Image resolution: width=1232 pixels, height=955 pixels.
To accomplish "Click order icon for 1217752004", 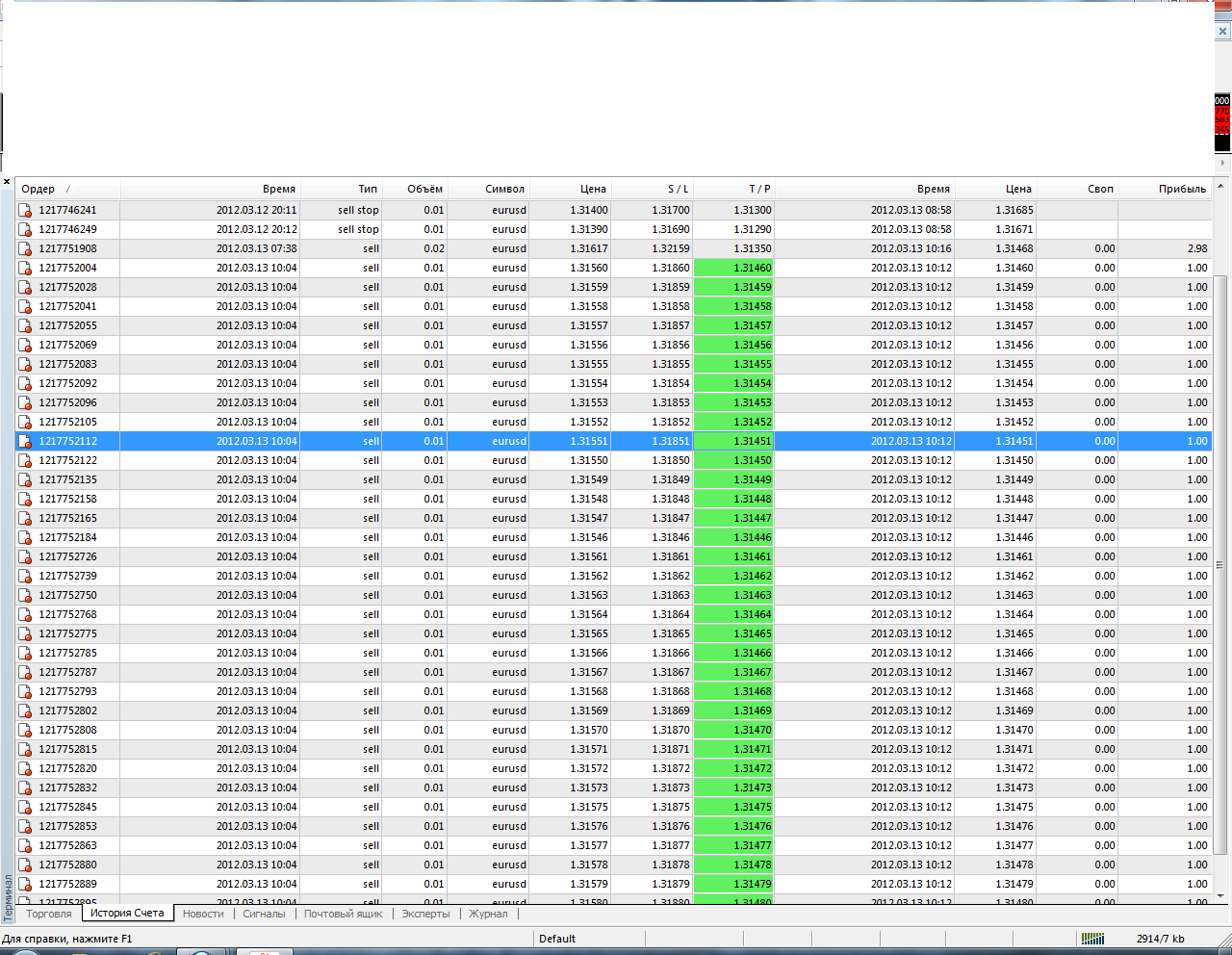I will [x=25, y=268].
